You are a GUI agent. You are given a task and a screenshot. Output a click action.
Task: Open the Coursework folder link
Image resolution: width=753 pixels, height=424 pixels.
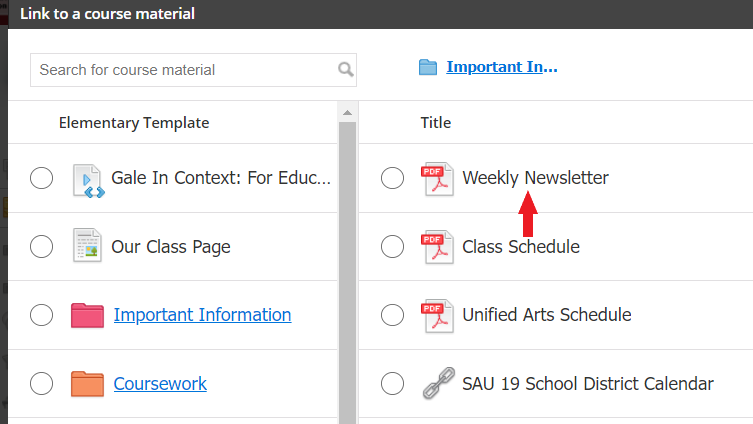pos(160,384)
